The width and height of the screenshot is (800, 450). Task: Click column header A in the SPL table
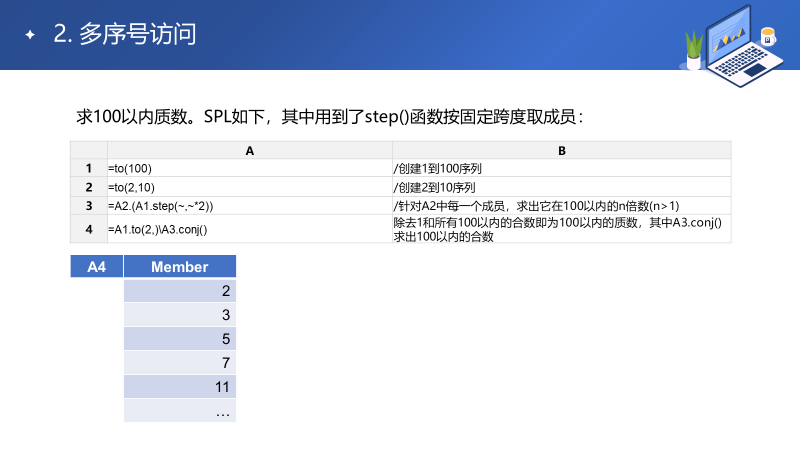249,151
